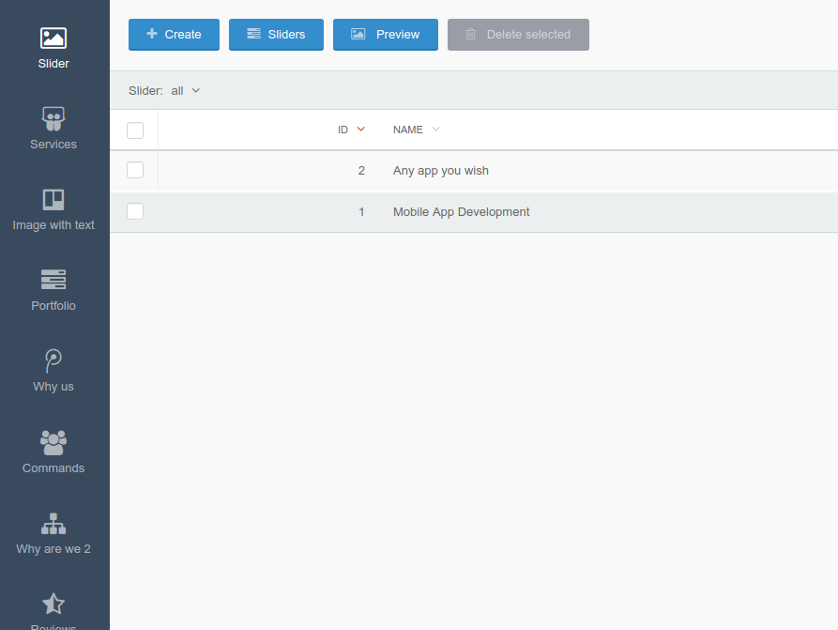
Task: Click the Create button
Action: pos(174,35)
